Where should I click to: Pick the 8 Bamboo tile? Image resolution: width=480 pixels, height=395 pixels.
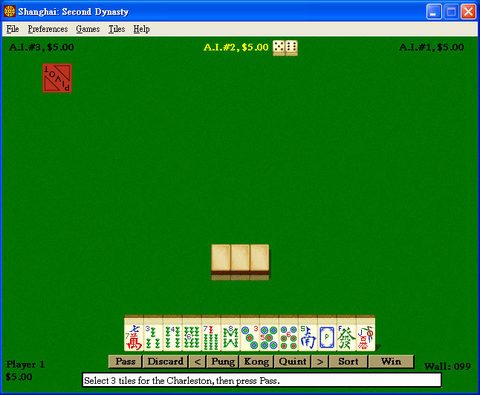pos(230,333)
